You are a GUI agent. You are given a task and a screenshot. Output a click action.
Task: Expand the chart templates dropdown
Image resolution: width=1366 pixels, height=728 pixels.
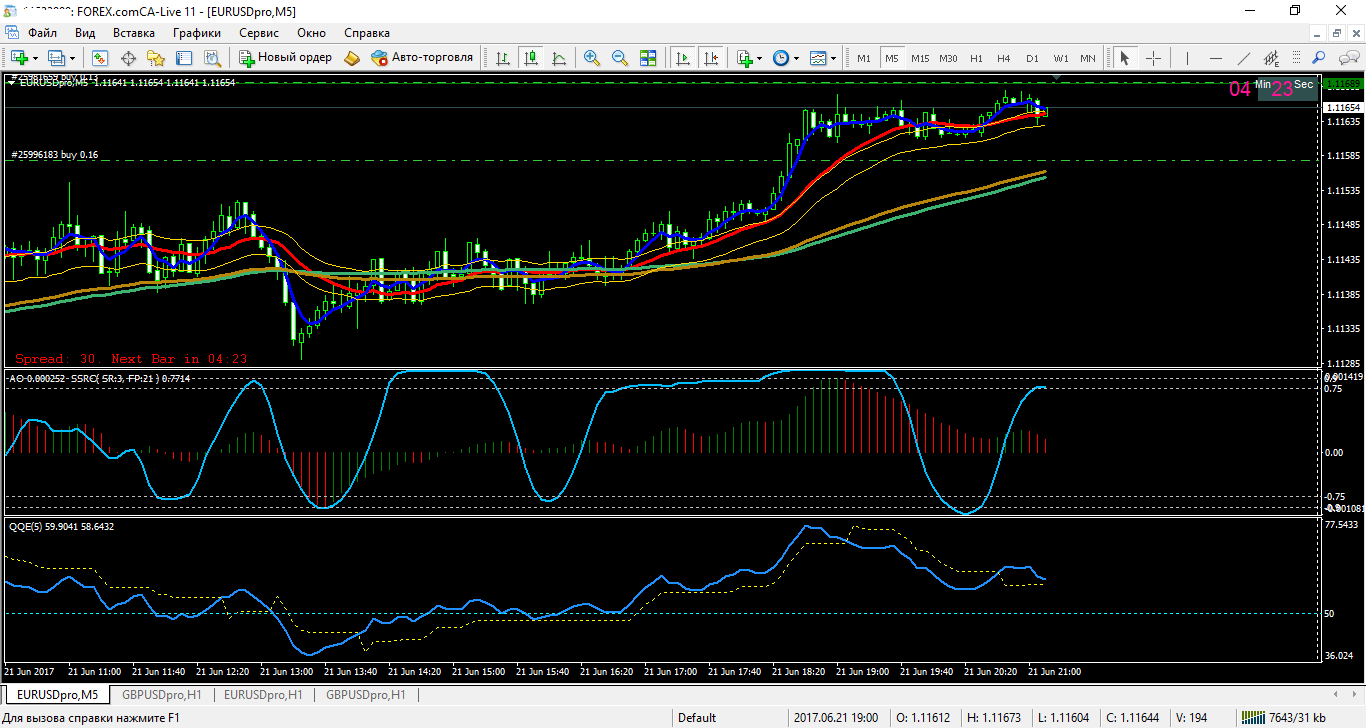[834, 58]
